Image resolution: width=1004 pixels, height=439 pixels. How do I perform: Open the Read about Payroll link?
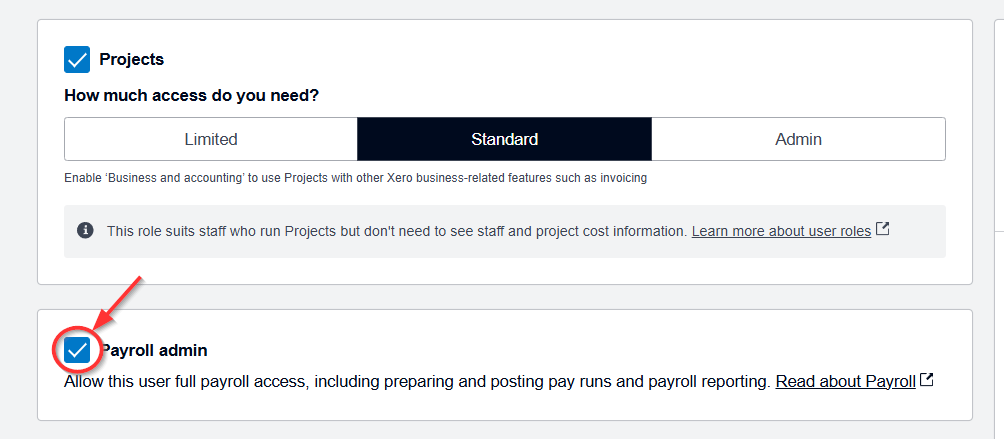pos(845,381)
